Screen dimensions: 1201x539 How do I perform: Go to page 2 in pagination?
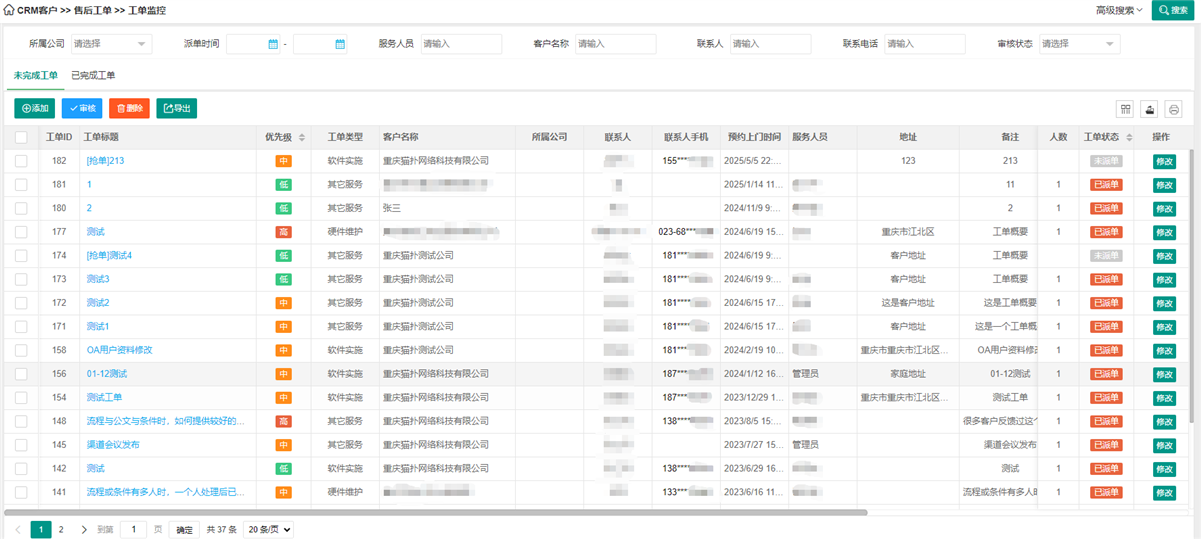[x=61, y=529]
